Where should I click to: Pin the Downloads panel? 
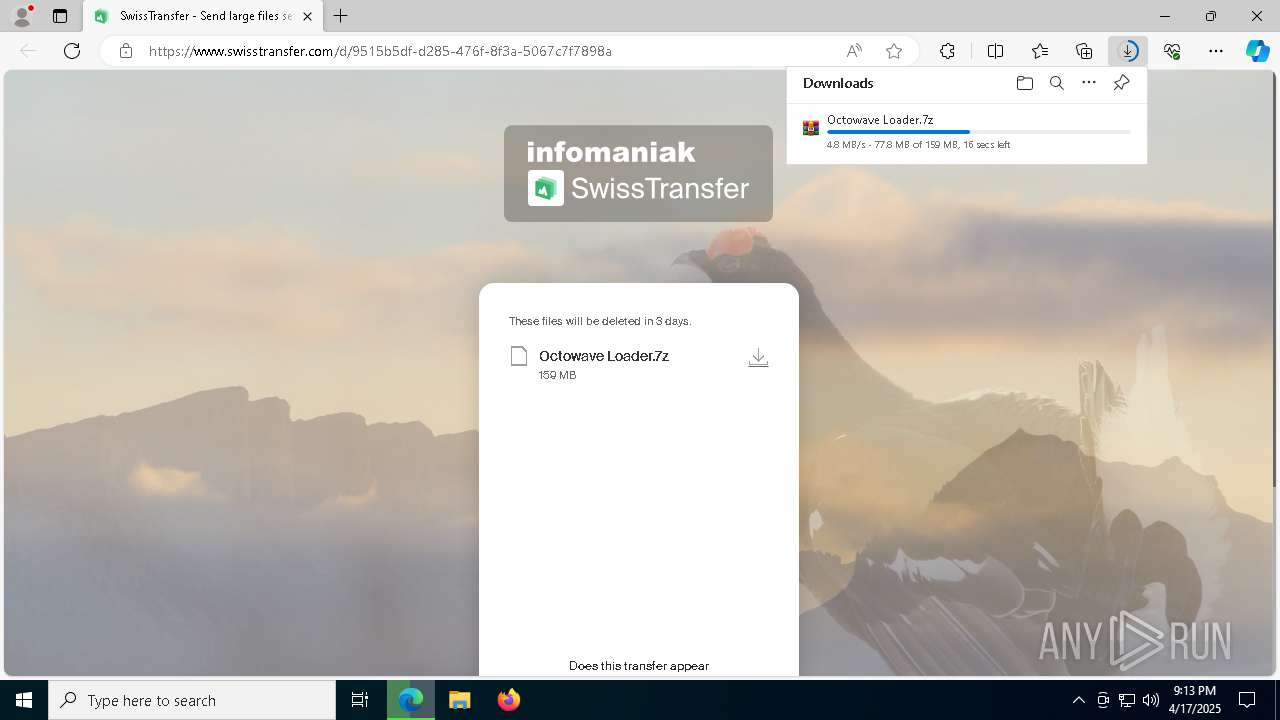(1121, 83)
